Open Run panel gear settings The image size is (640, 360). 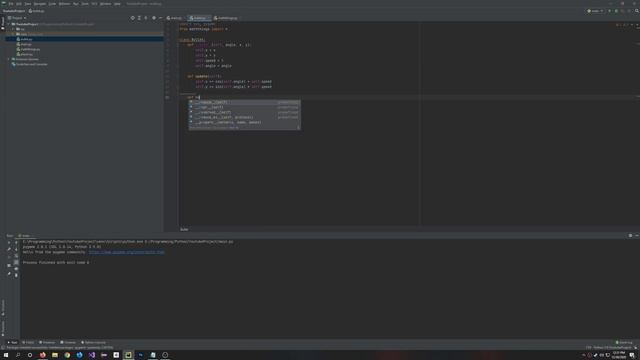point(630,236)
